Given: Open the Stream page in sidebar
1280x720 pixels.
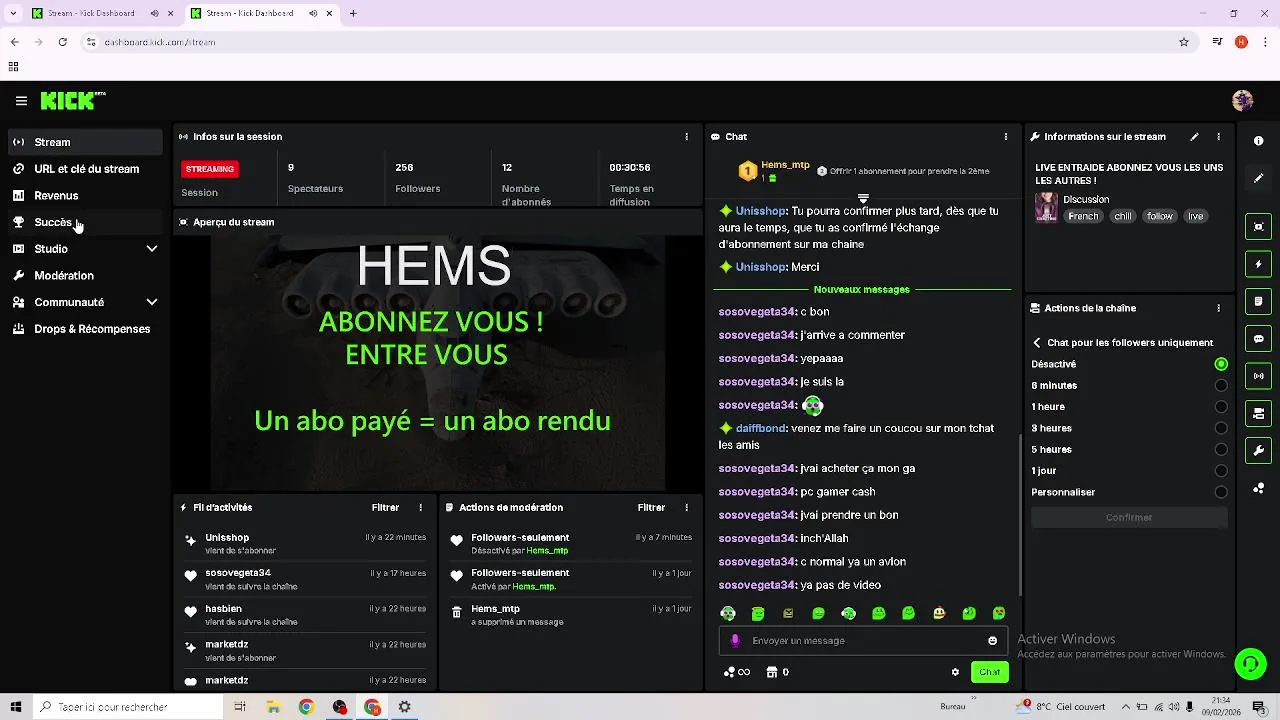Looking at the screenshot, I should [86, 142].
